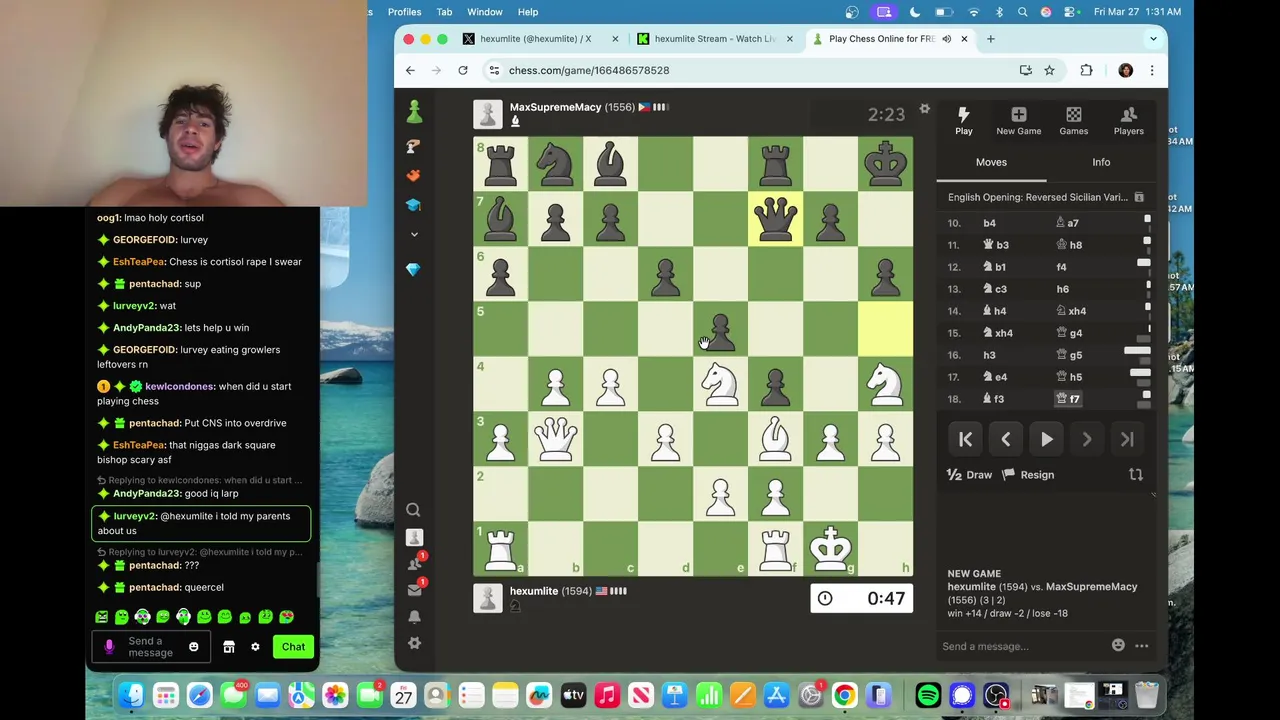The height and width of the screenshot is (720, 1280).
Task: Open Google Chrome from the Dock
Action: click(x=845, y=694)
